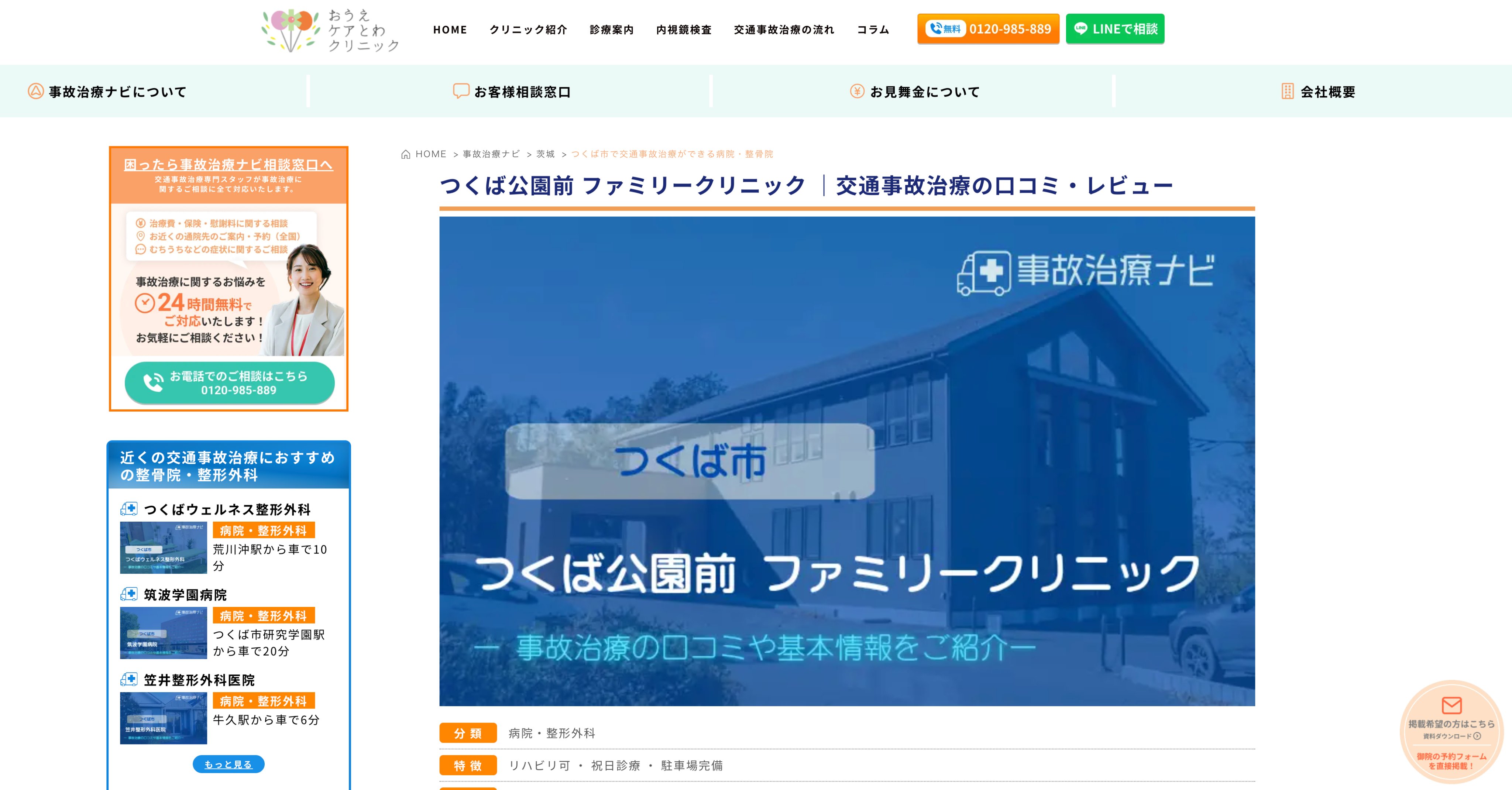Click the clinic flower logo icon
The image size is (1512, 790).
click(291, 29)
